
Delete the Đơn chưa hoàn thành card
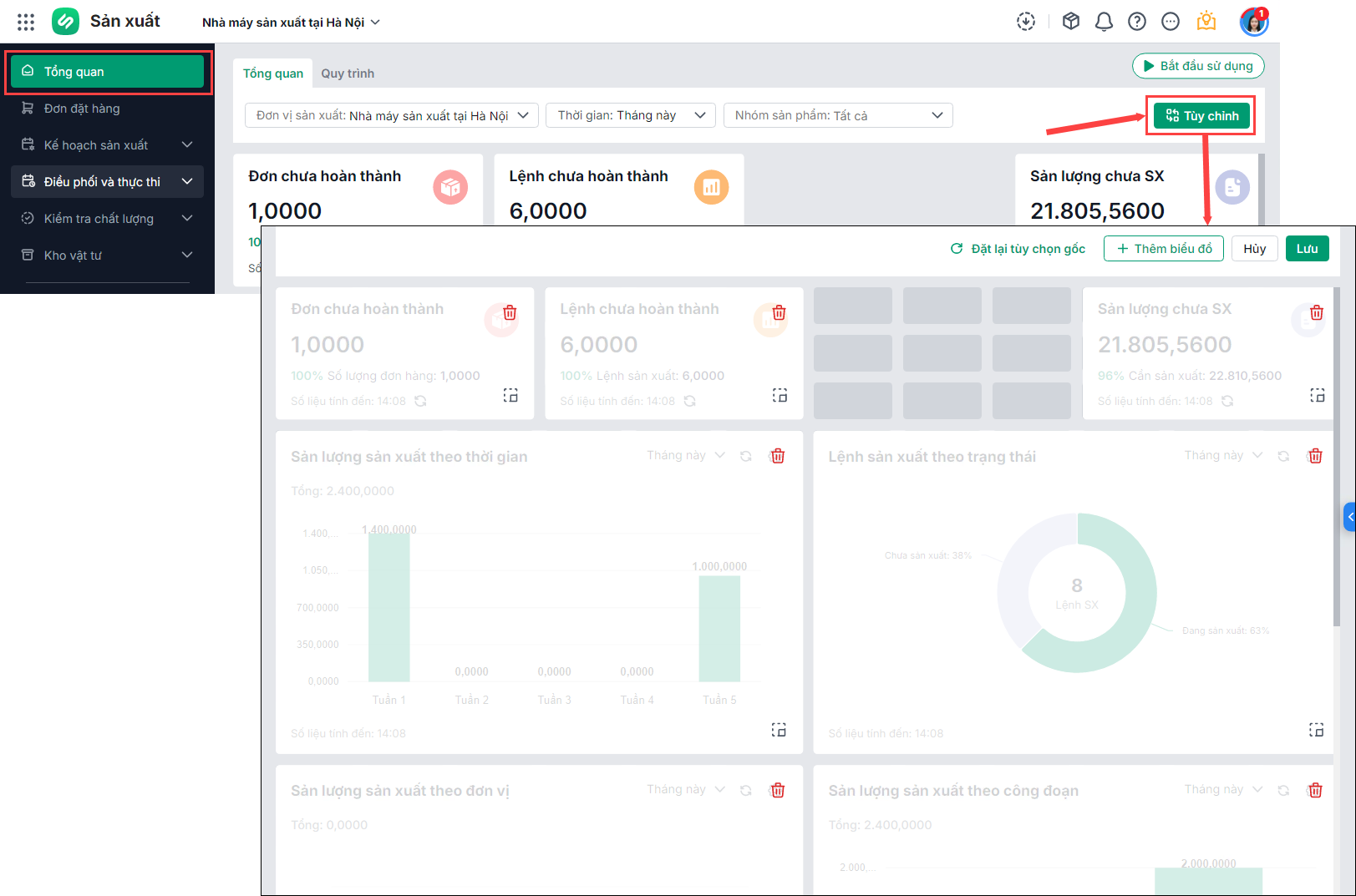tap(510, 313)
